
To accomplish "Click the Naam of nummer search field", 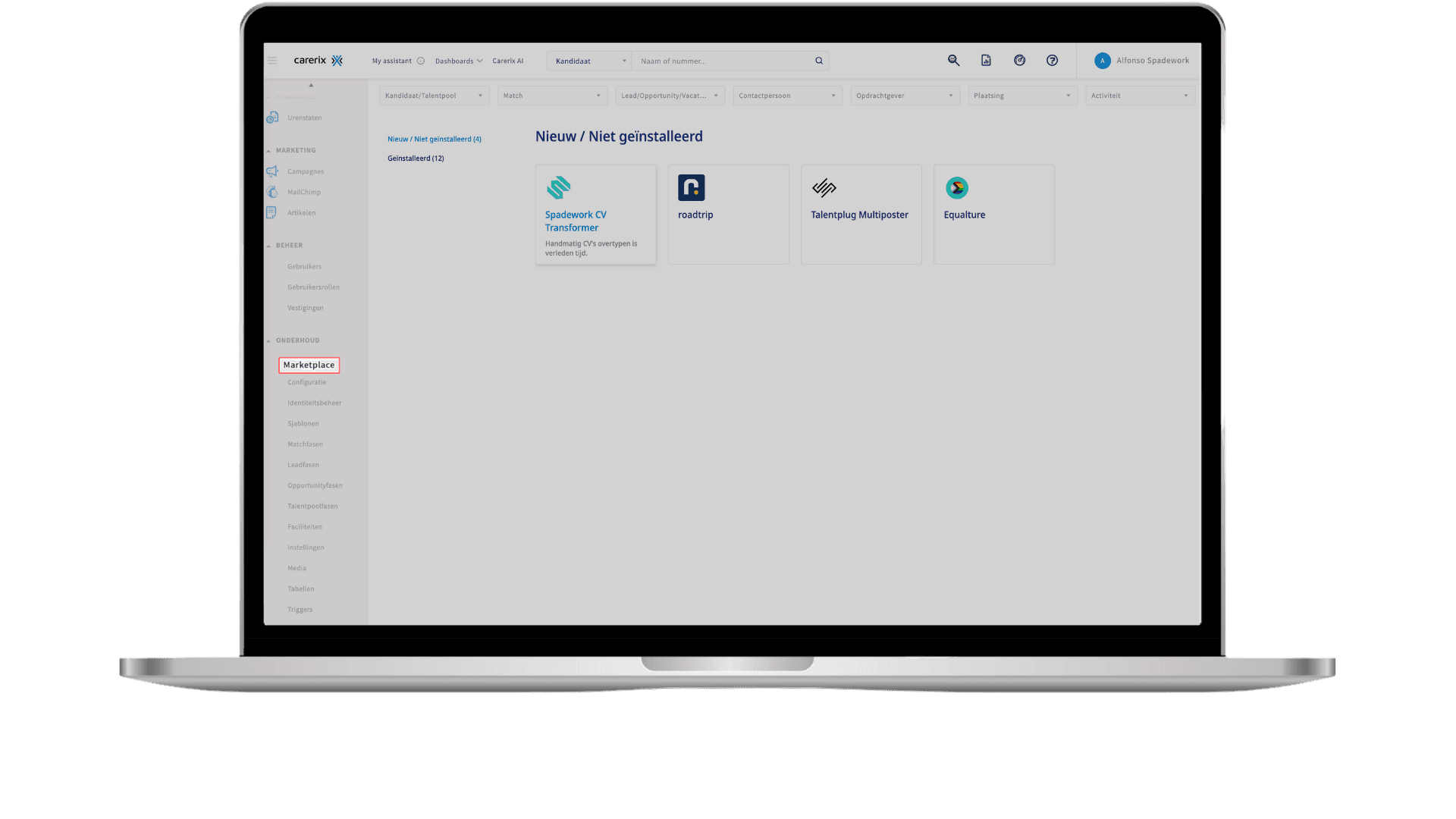I will click(x=720, y=61).
